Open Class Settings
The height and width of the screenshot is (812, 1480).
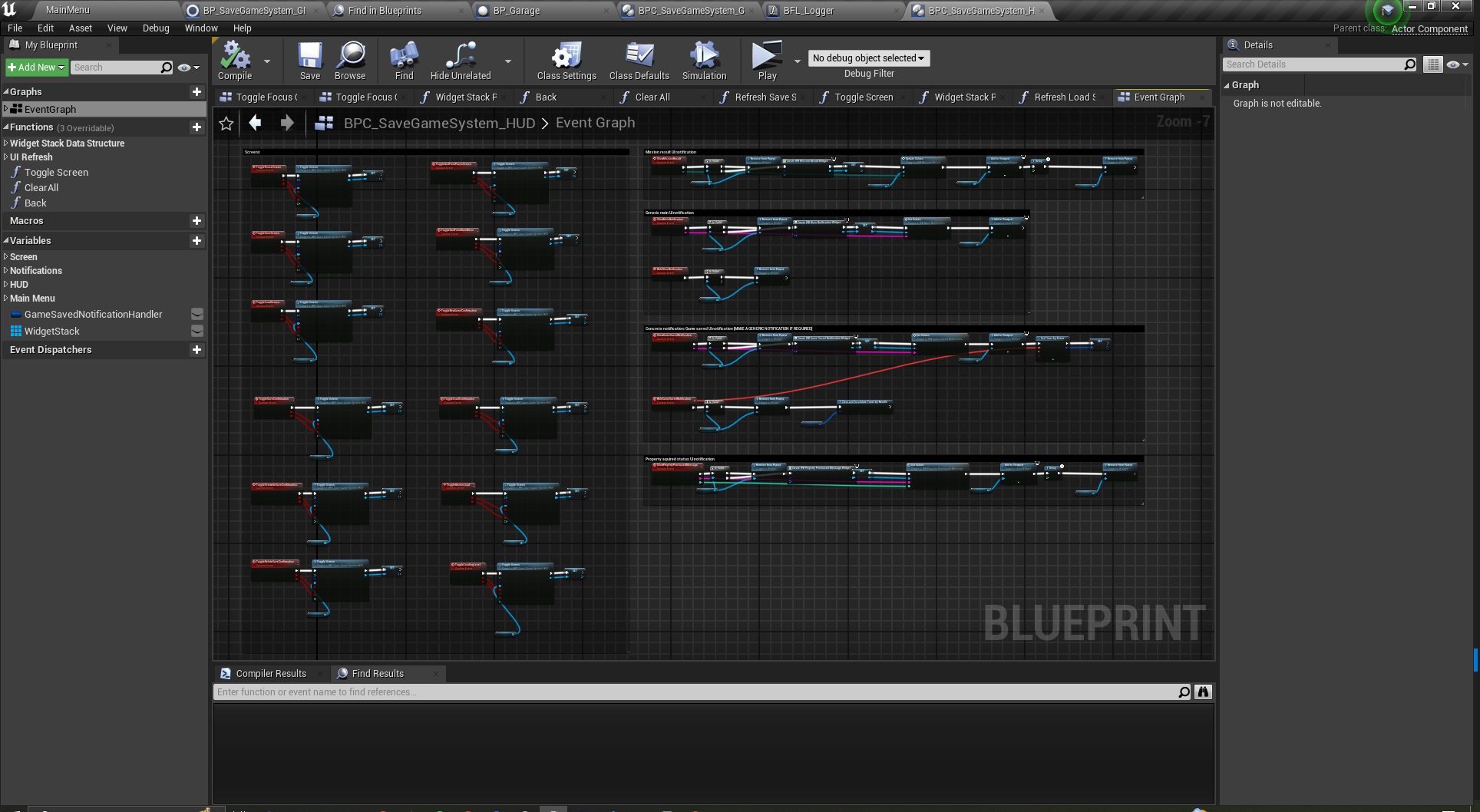(567, 61)
